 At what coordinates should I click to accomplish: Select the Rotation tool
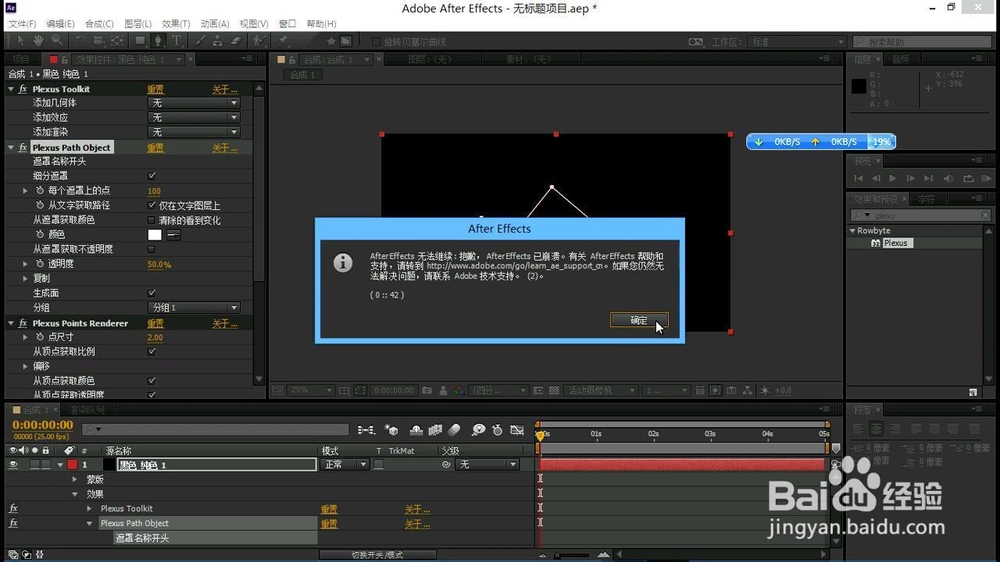point(80,41)
